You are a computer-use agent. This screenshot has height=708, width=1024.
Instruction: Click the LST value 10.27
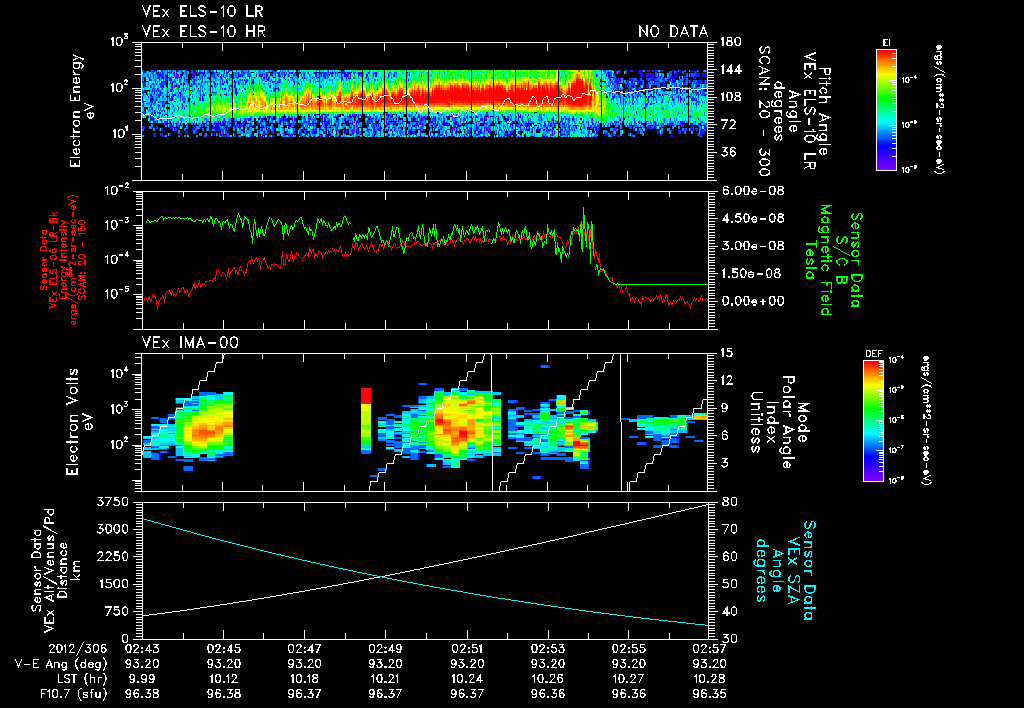tap(628, 679)
